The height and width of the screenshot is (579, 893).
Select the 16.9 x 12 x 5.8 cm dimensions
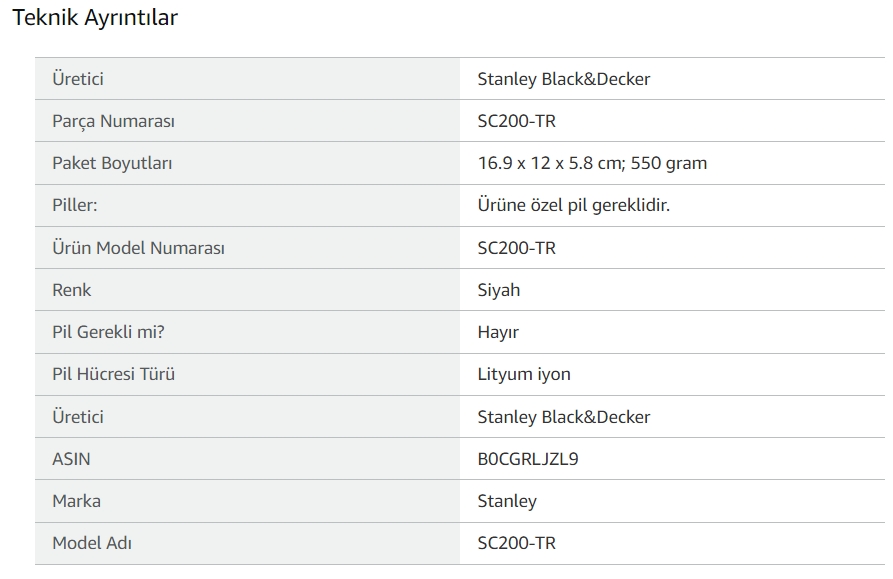550,163
